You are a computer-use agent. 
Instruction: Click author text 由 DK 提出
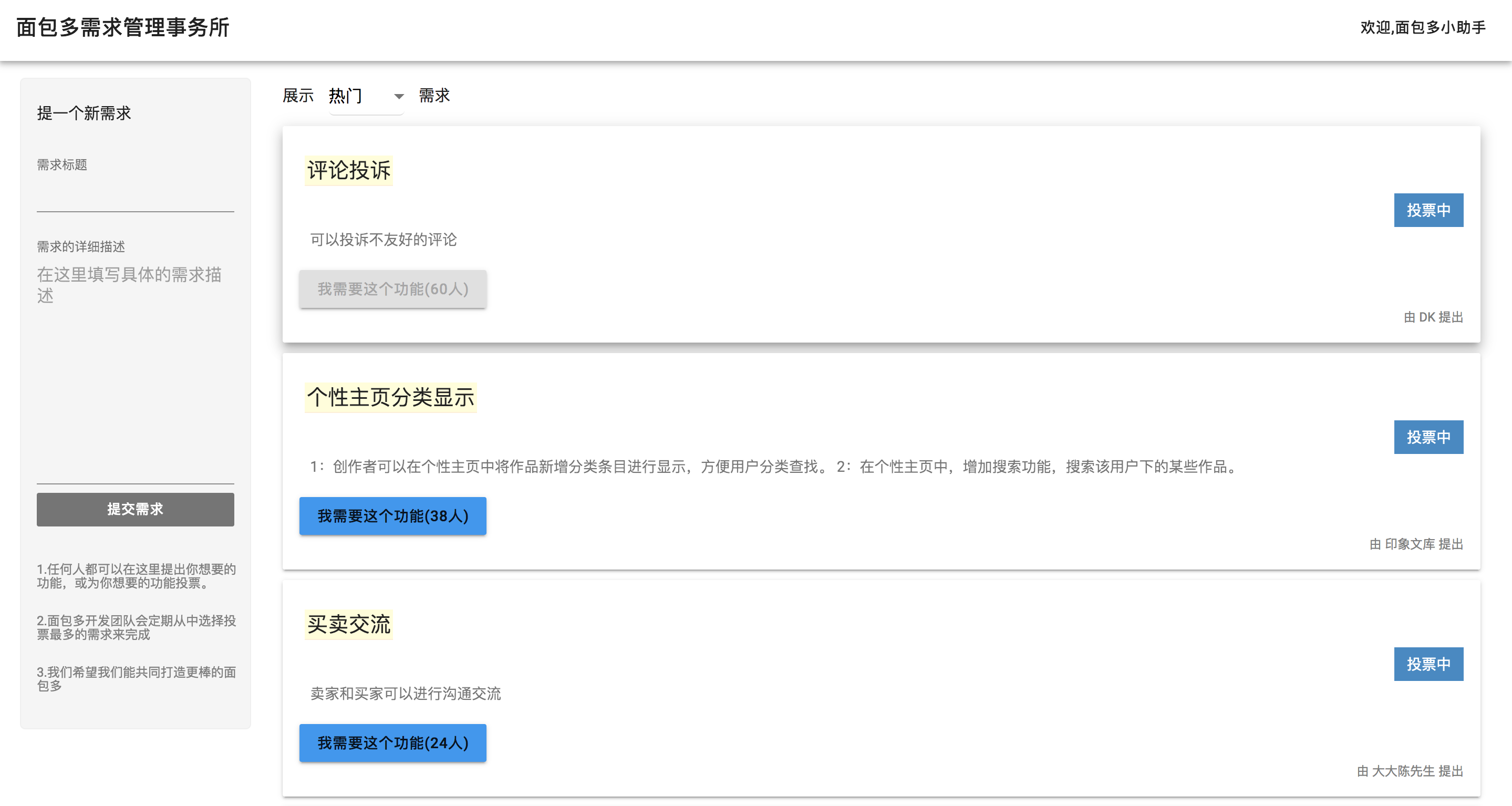click(x=1433, y=317)
